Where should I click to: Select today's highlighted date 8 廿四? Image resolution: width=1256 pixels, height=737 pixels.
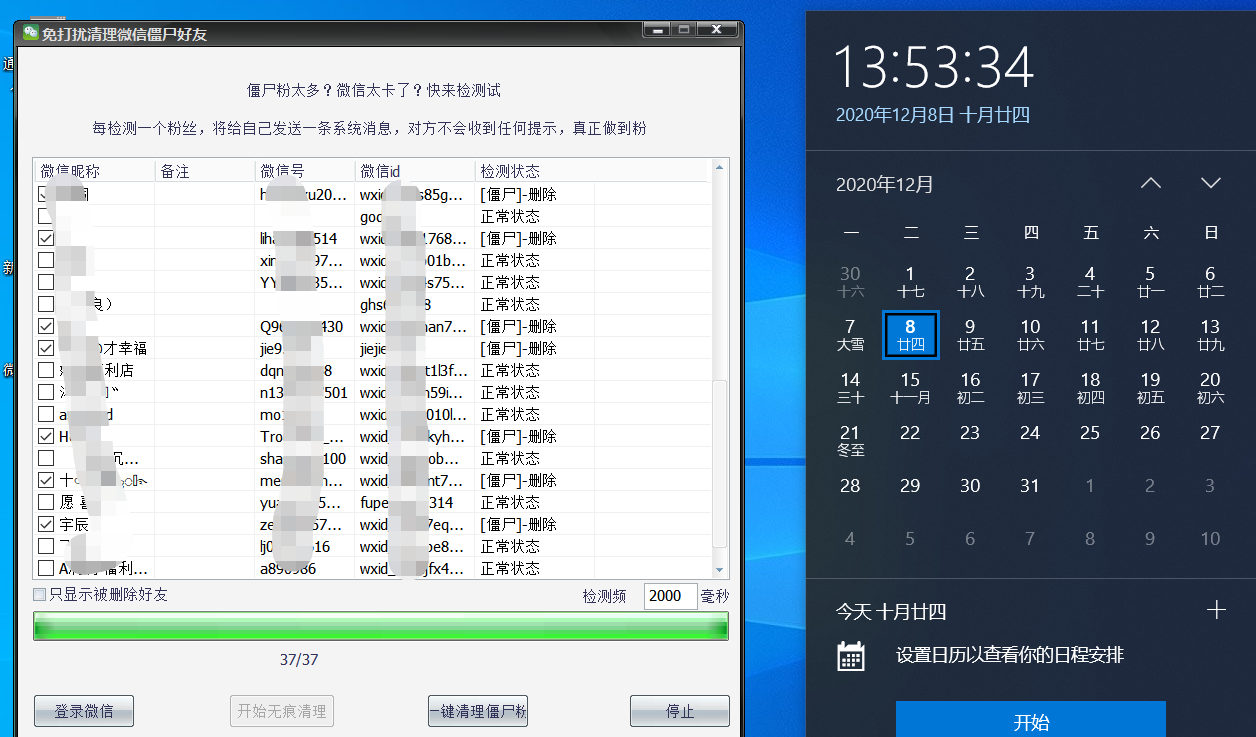(x=910, y=334)
